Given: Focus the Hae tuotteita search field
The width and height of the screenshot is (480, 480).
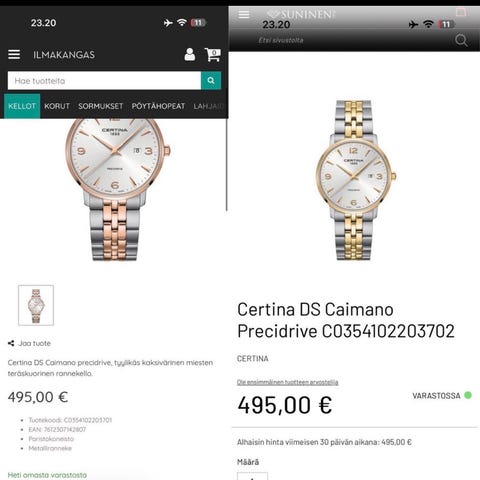Looking at the screenshot, I should (x=104, y=80).
